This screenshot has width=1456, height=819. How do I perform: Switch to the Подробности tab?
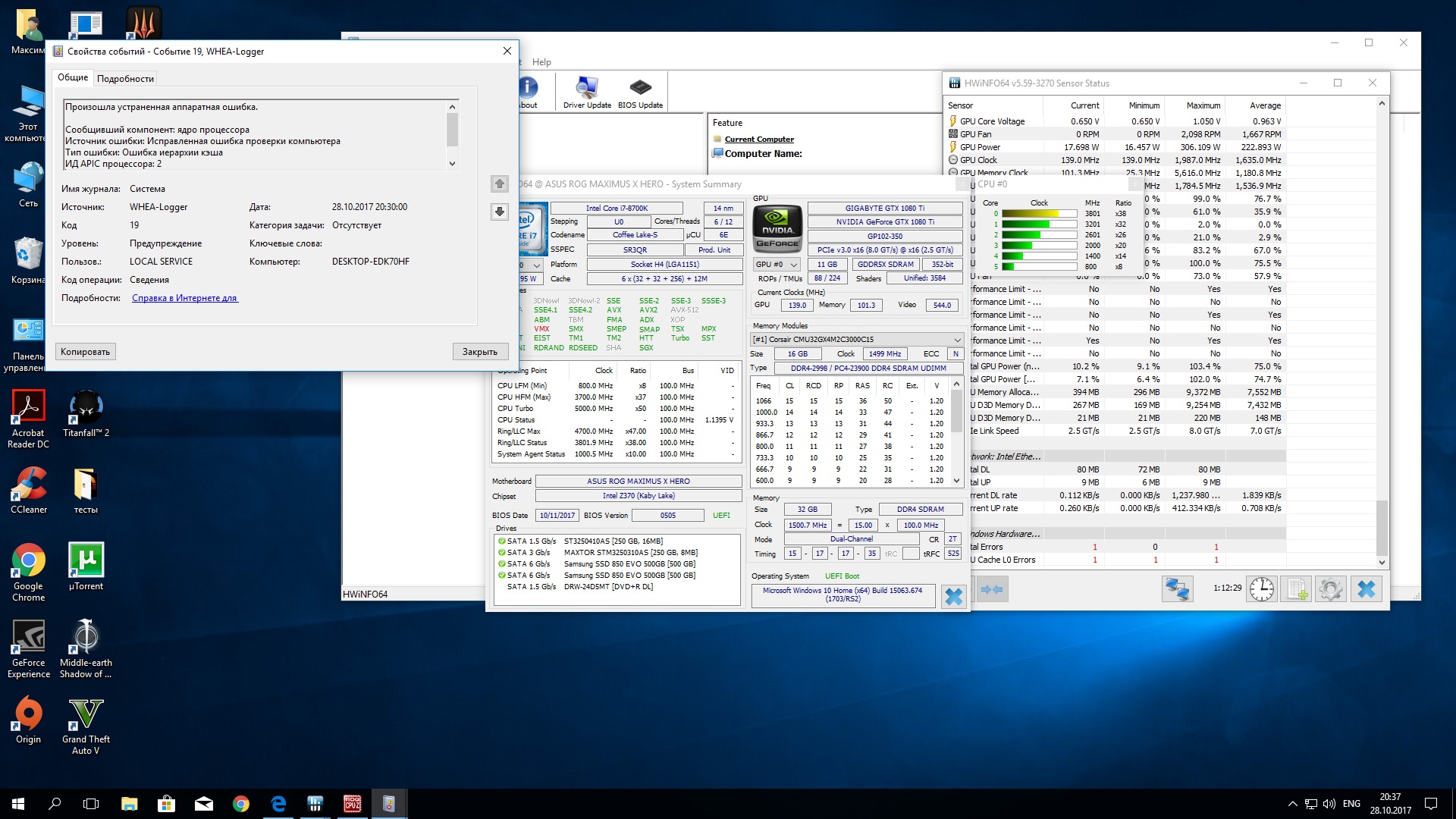[125, 79]
